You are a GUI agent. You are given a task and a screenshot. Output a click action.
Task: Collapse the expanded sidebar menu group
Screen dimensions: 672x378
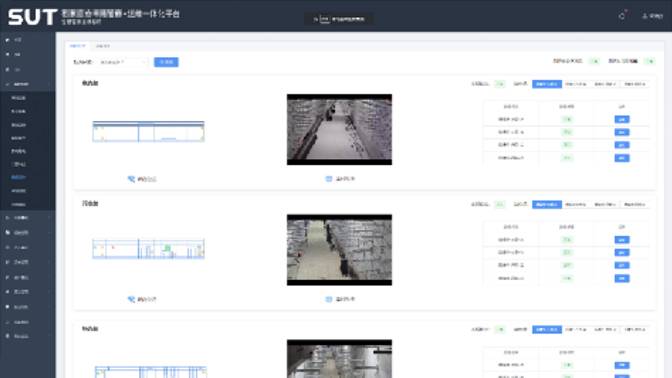click(27, 84)
